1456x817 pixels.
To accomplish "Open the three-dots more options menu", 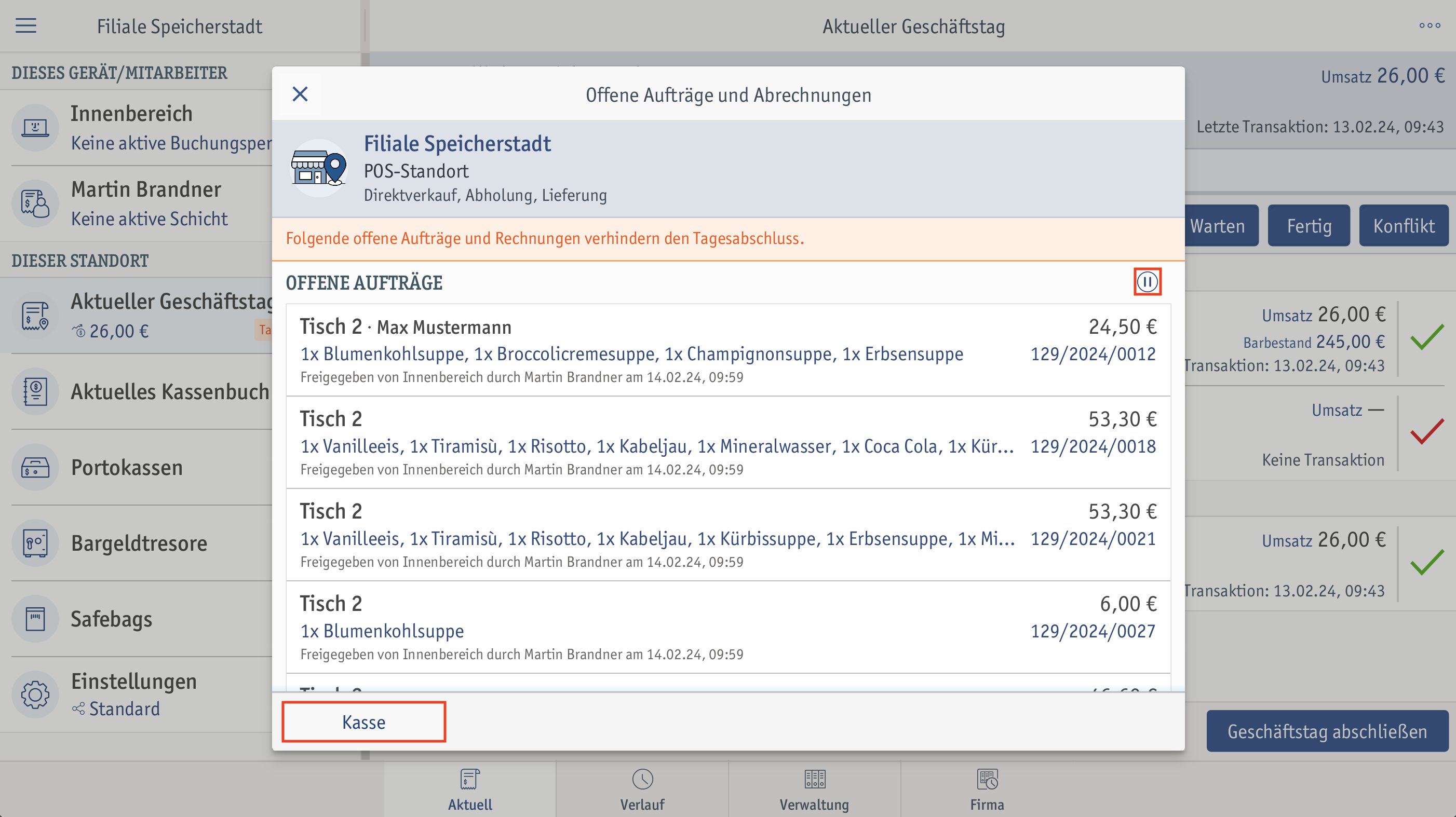I will coord(1430,26).
